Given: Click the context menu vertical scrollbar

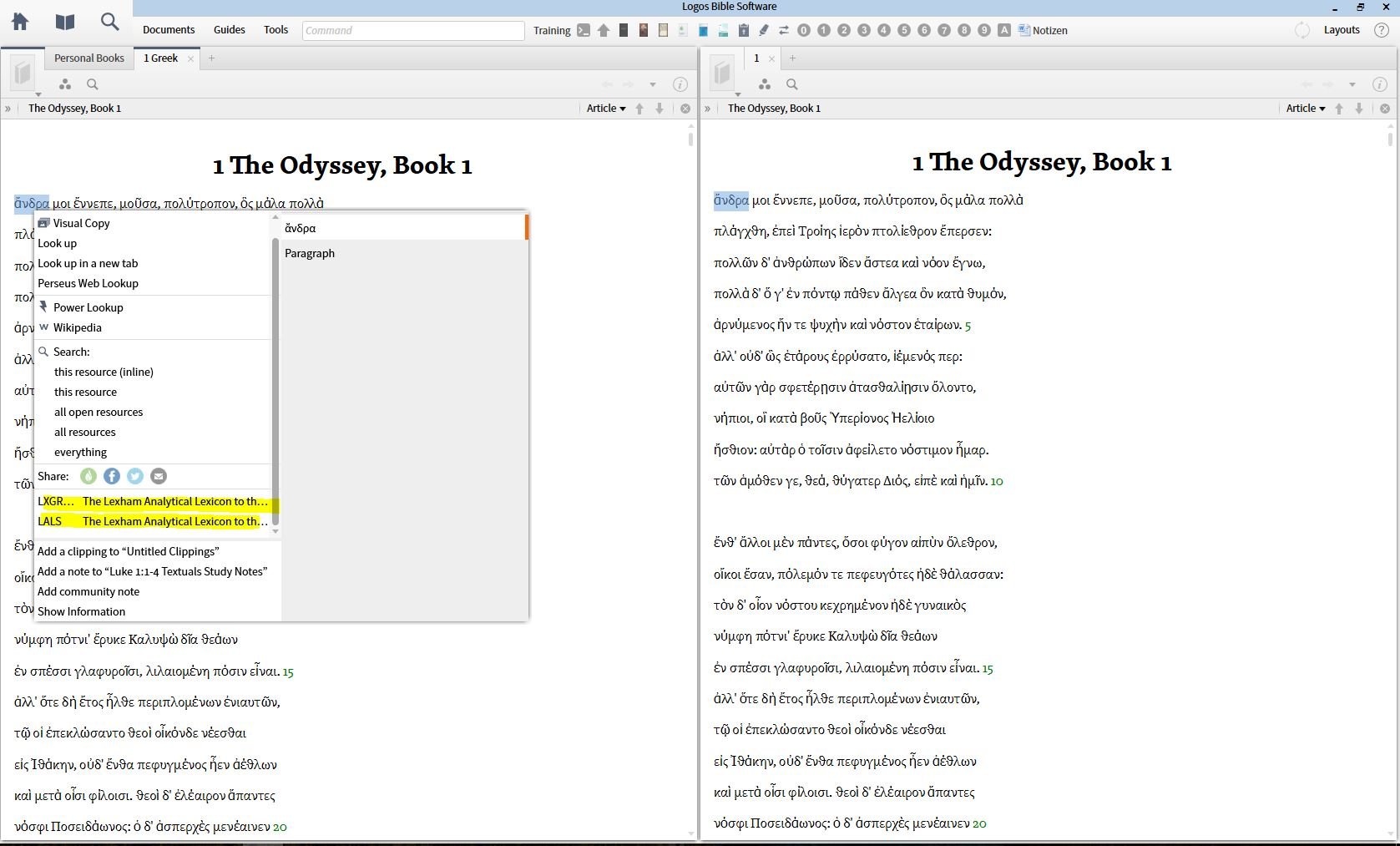Looking at the screenshot, I should [275, 380].
